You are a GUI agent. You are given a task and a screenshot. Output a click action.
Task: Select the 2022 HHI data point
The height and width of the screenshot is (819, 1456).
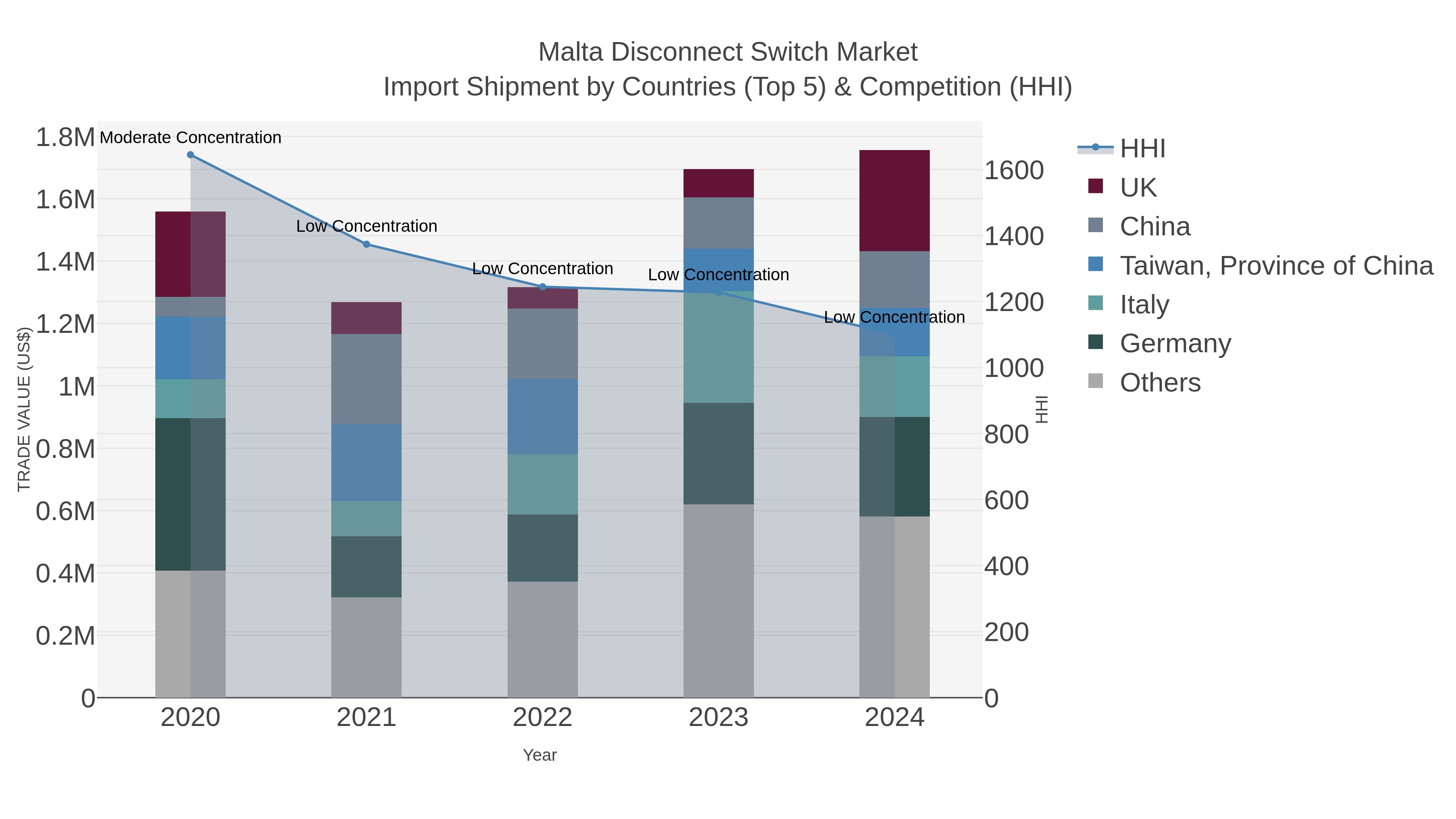click(543, 287)
